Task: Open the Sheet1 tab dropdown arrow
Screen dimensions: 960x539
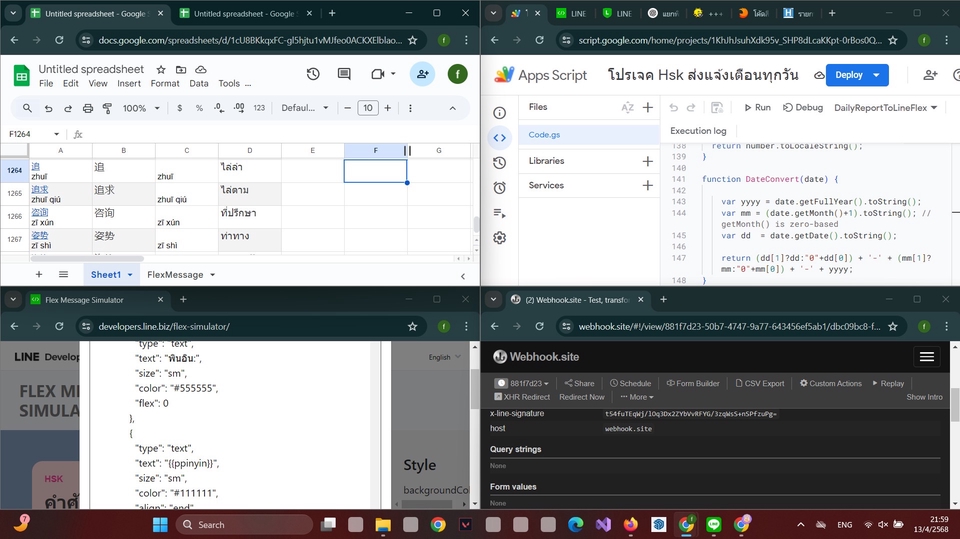Action: point(130,275)
